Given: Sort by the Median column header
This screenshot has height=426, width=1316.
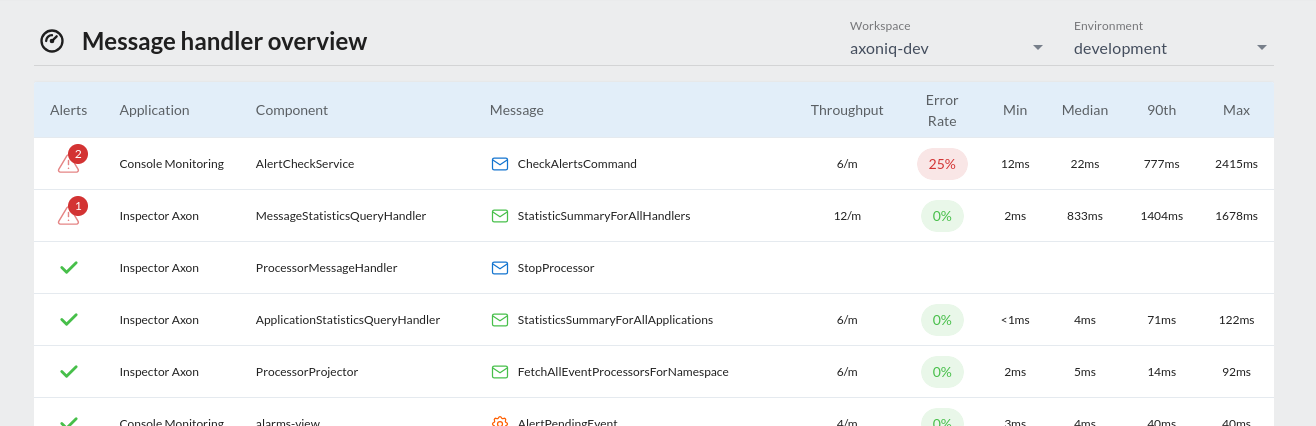Looking at the screenshot, I should (1085, 110).
